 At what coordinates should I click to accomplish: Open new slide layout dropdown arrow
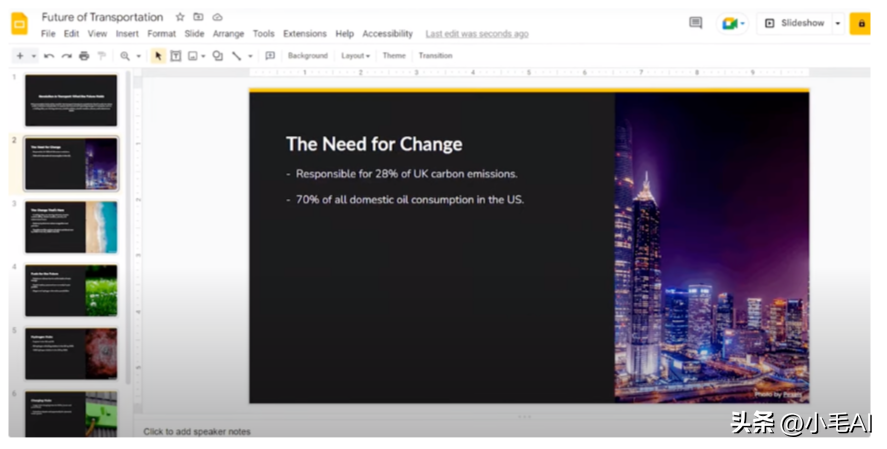coord(33,56)
